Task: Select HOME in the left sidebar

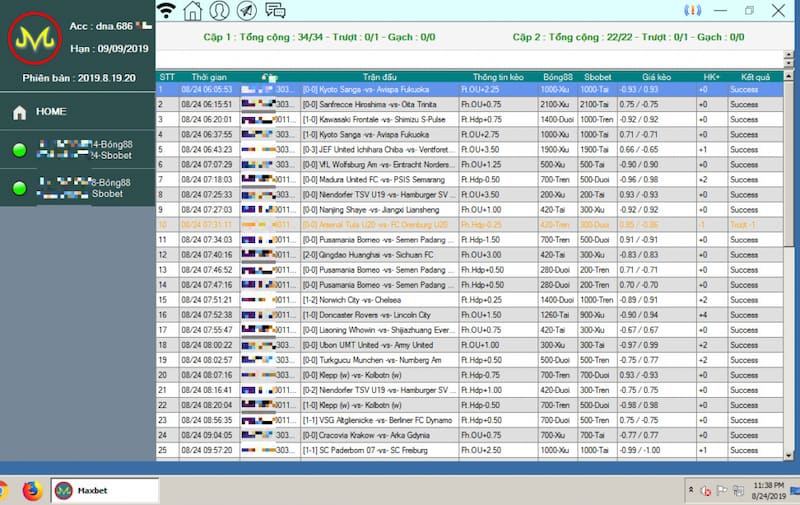Action: coord(51,112)
